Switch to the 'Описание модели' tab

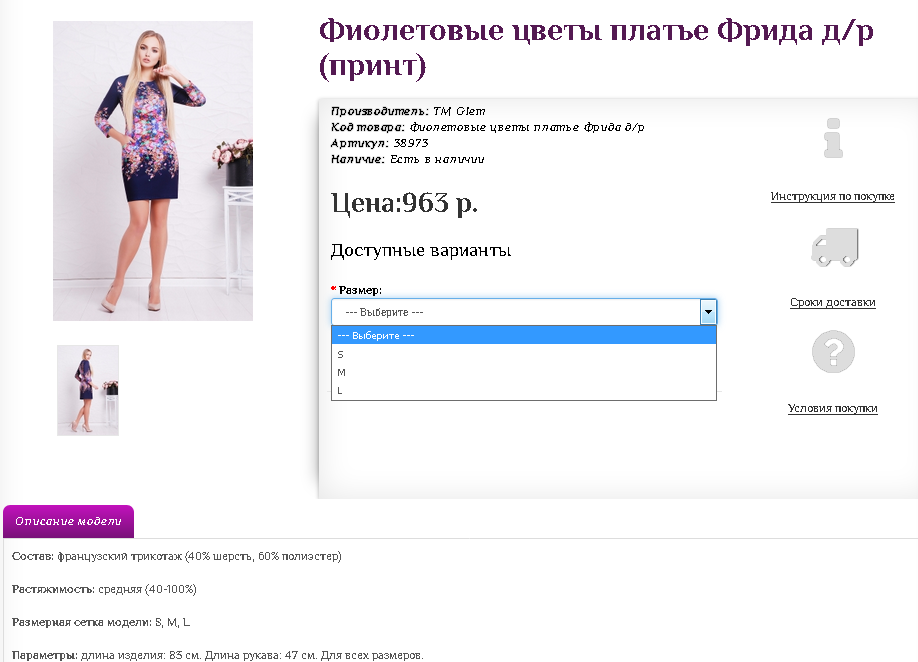[68, 521]
